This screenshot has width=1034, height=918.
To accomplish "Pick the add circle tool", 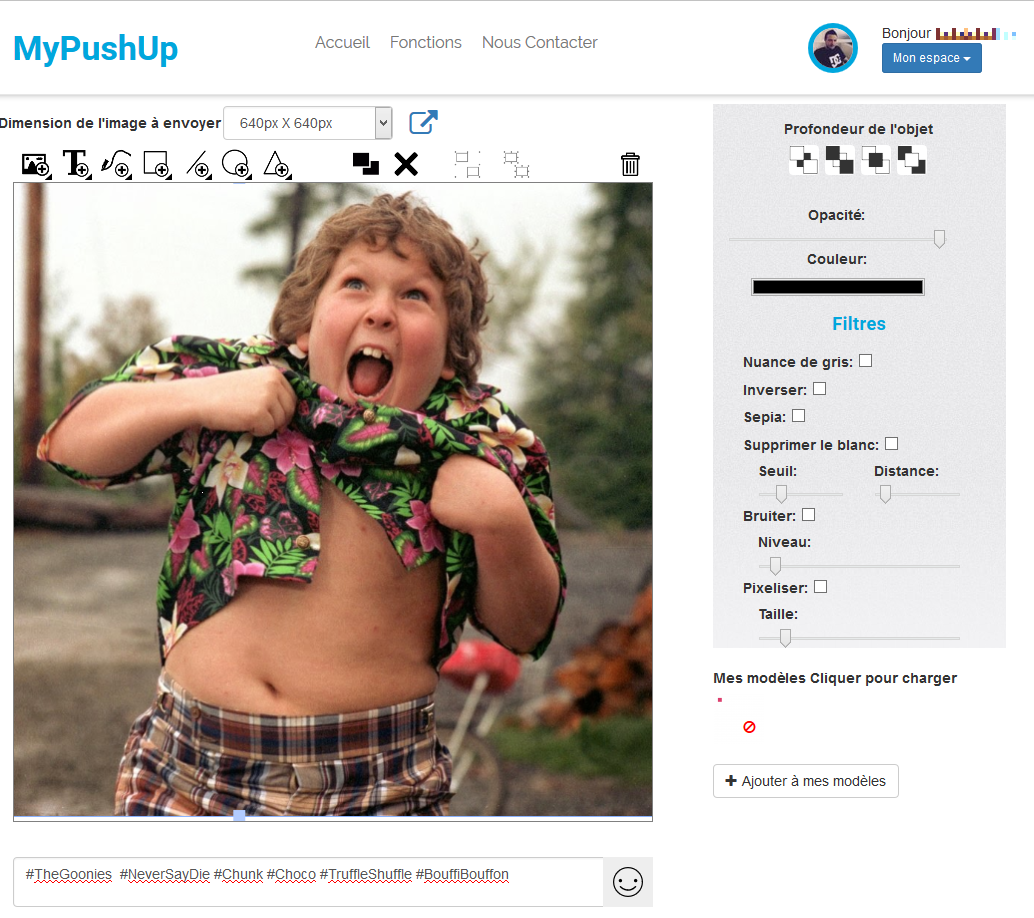I will pyautogui.click(x=236, y=164).
